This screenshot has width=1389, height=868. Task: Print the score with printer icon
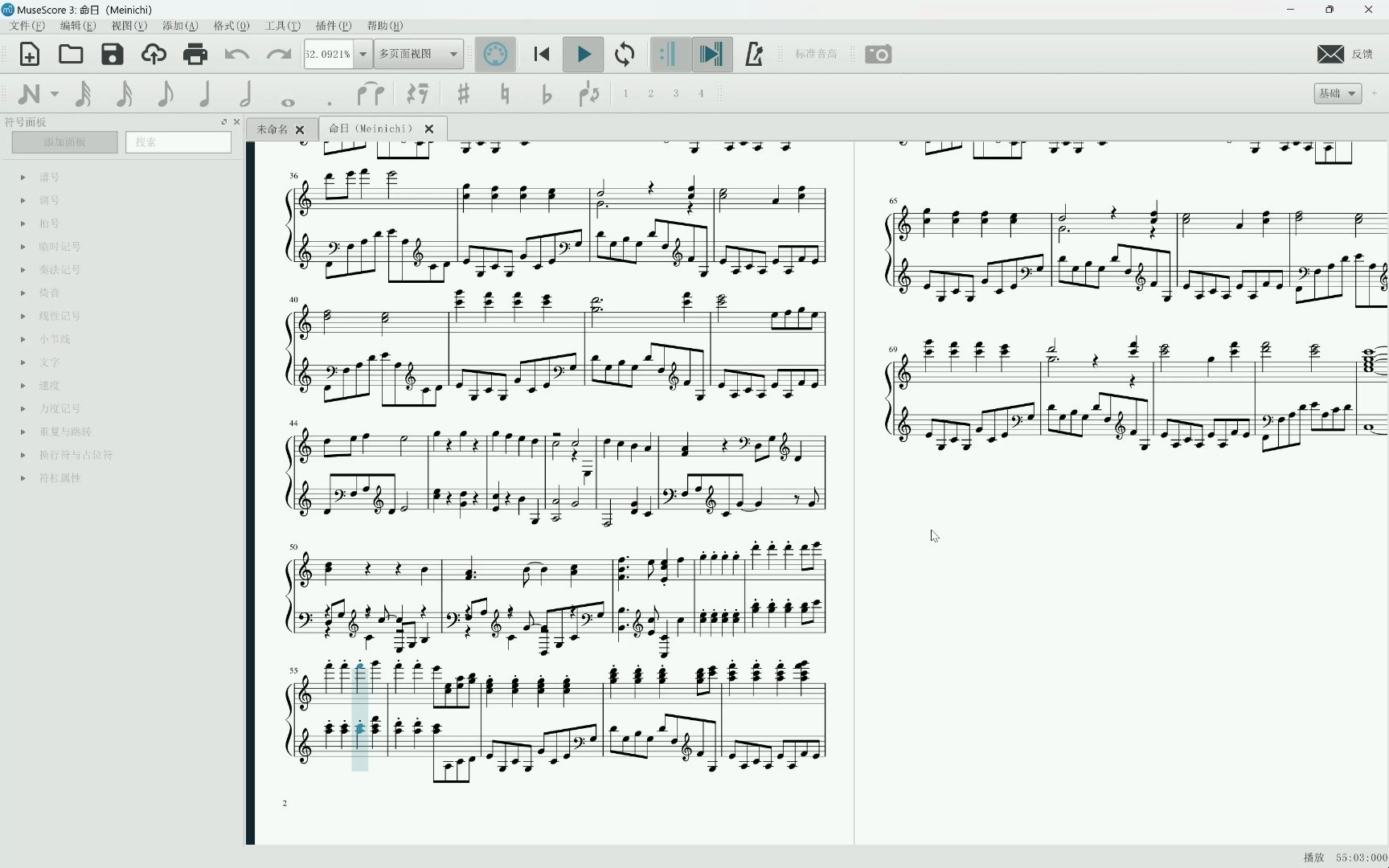195,55
